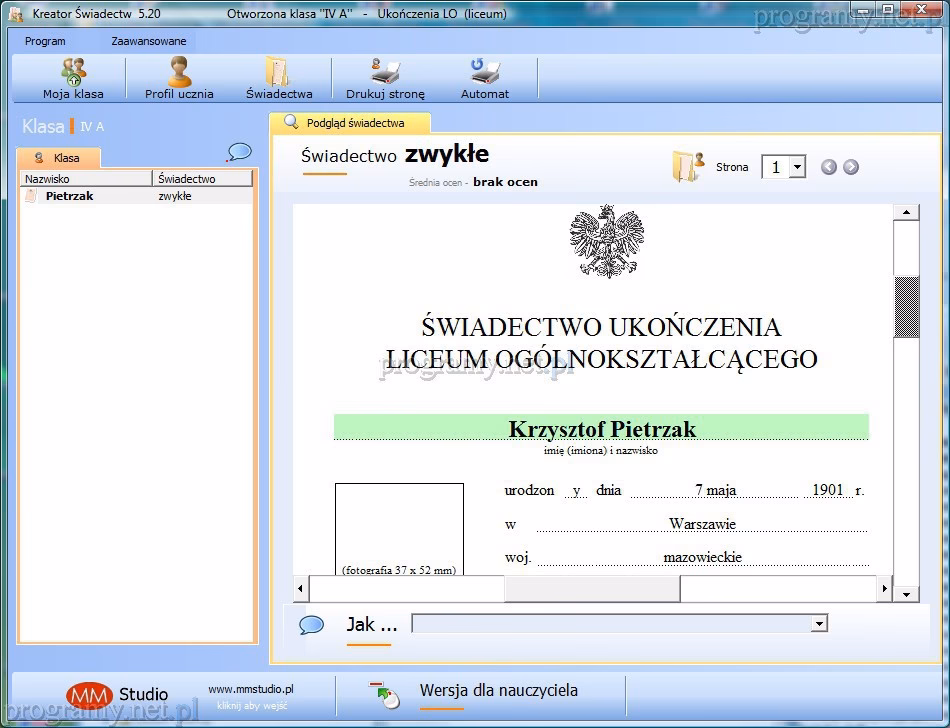Image resolution: width=950 pixels, height=728 pixels.
Task: Click the folder-person icon beside Strona
Action: 688,166
